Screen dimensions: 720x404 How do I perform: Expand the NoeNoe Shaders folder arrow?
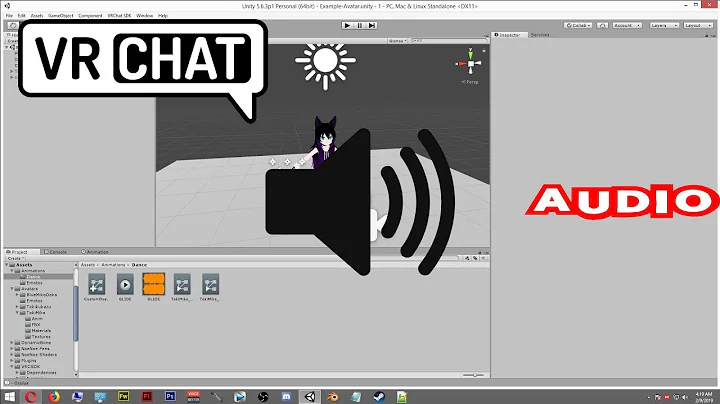[x=12, y=354]
